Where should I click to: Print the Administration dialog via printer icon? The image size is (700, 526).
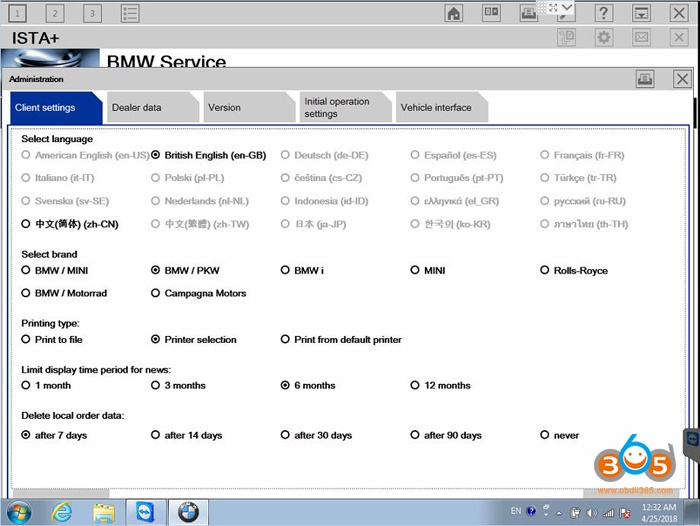click(x=645, y=79)
